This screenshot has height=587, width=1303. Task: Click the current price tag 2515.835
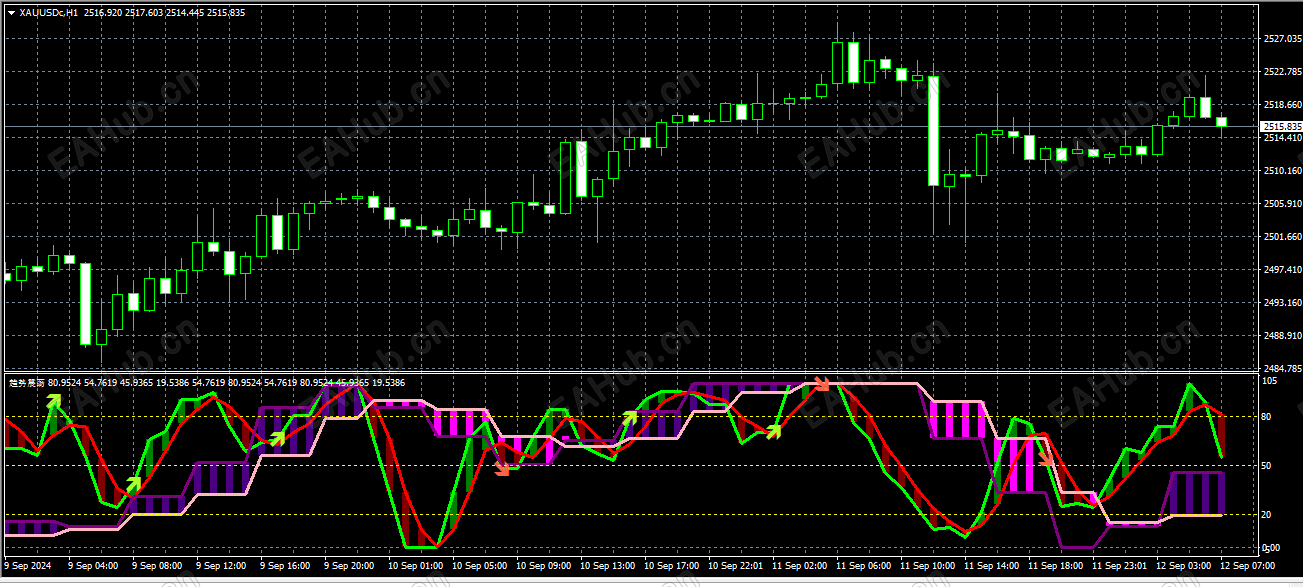pos(1282,126)
